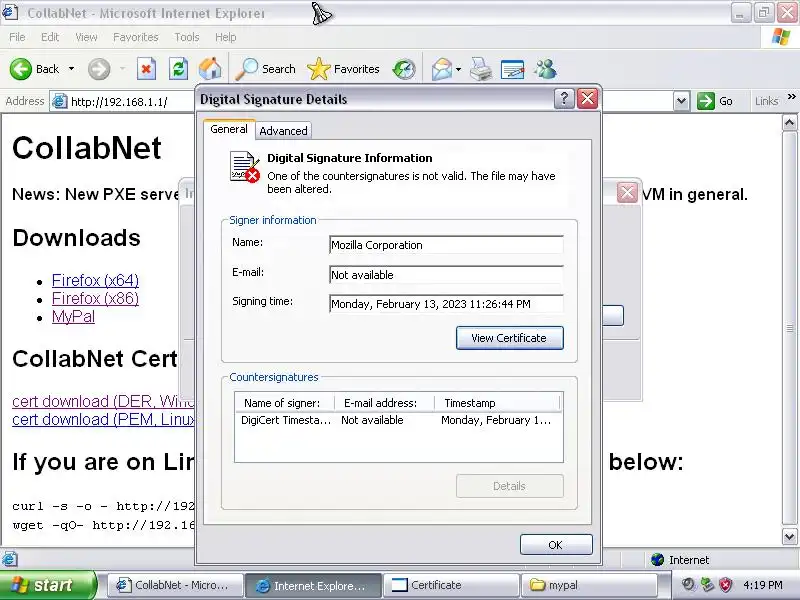Click the View Certificate button

pyautogui.click(x=510, y=338)
